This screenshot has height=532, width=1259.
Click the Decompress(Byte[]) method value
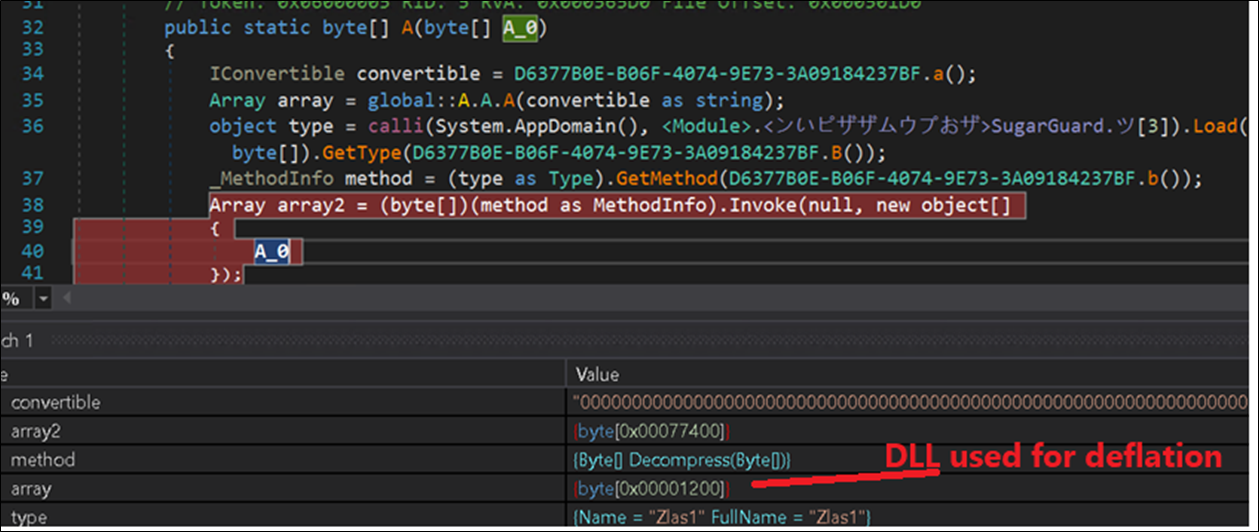684,460
